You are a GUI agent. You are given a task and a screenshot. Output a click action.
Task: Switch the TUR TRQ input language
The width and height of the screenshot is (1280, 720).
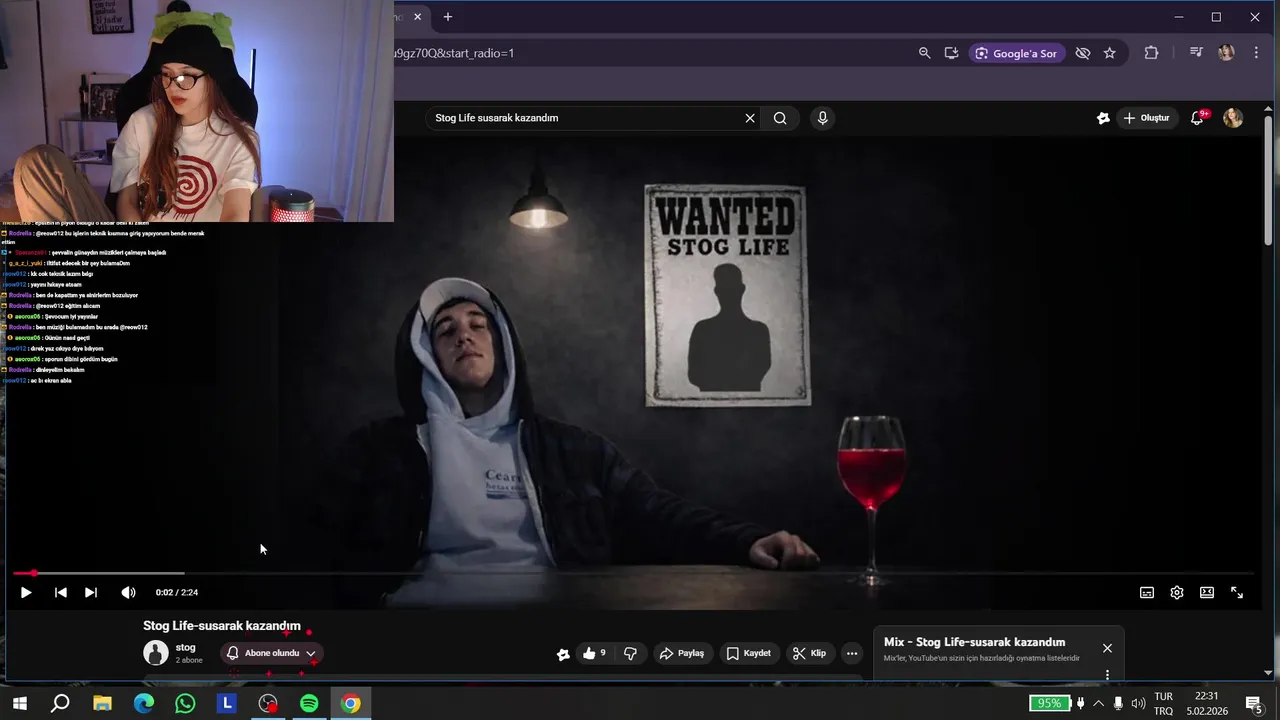pyautogui.click(x=1164, y=703)
